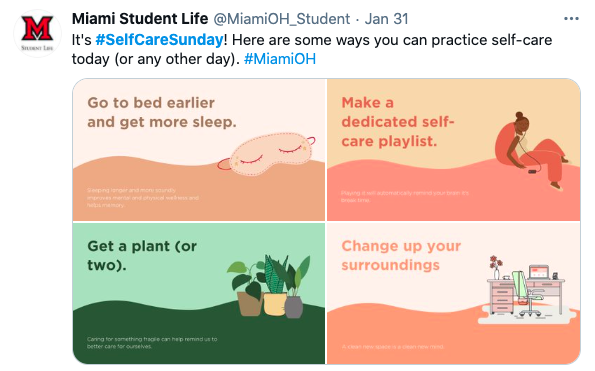Viewport: 595px width, 371px height.
Task: Click the desk and chair illustration
Action: 526,289
